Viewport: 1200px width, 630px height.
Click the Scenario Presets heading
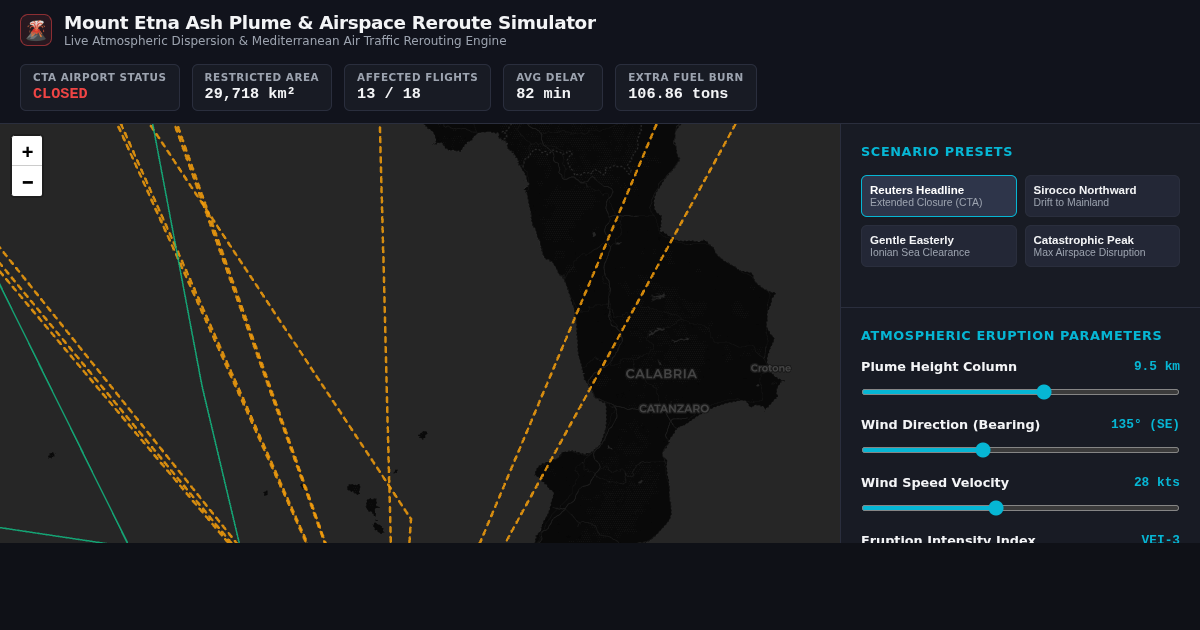(x=937, y=152)
